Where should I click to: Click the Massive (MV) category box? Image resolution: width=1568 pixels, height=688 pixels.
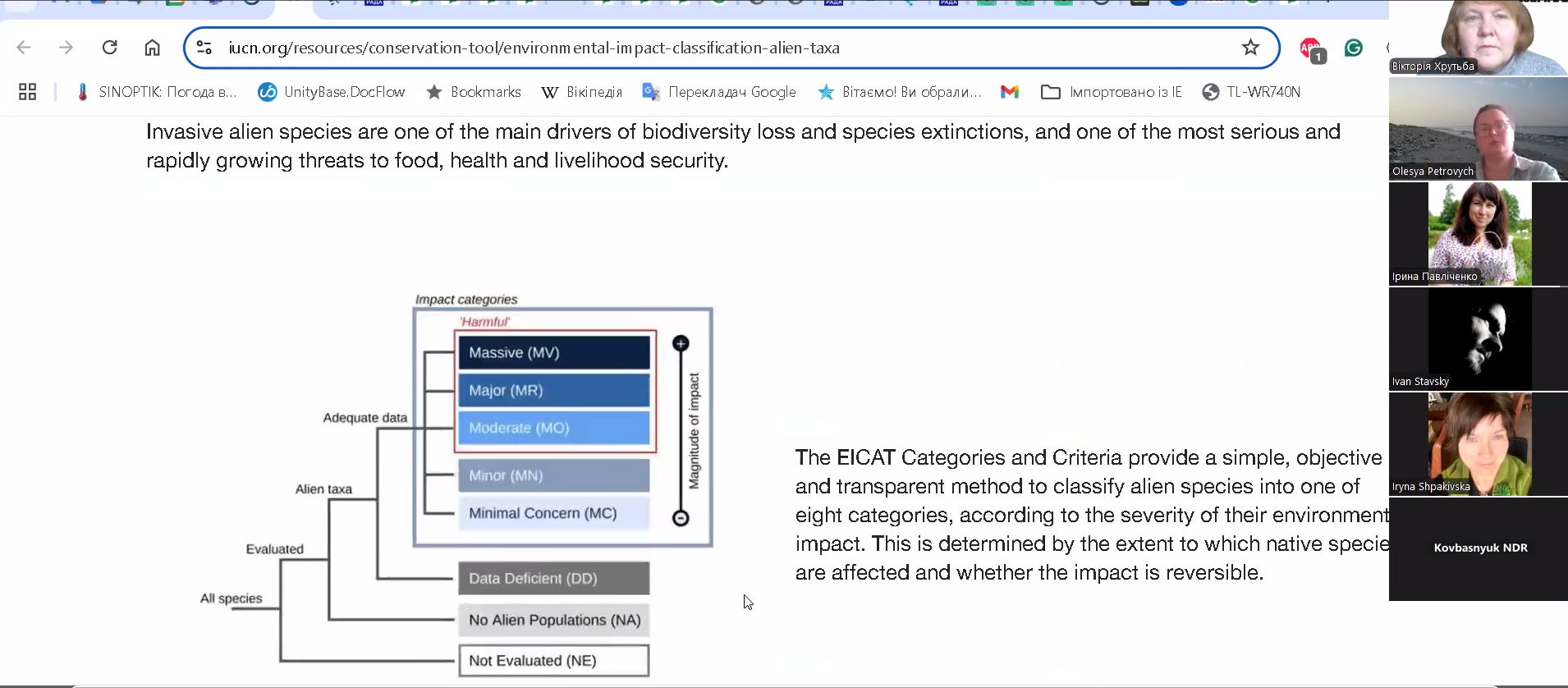tap(554, 352)
